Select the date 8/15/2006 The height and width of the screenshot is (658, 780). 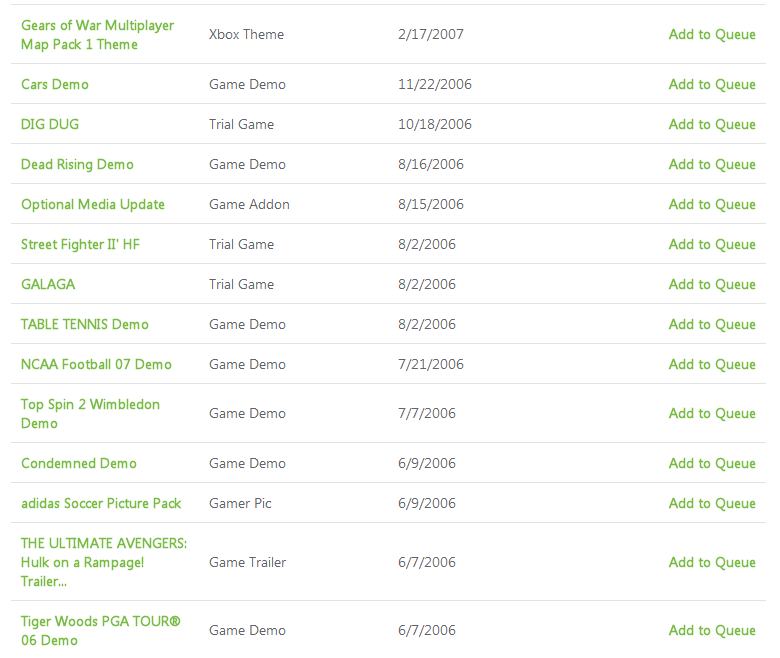coord(431,204)
